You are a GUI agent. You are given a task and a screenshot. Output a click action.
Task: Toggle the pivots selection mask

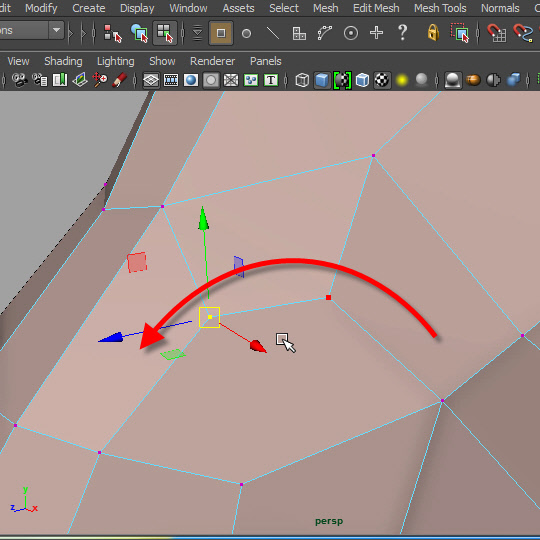tap(351, 33)
